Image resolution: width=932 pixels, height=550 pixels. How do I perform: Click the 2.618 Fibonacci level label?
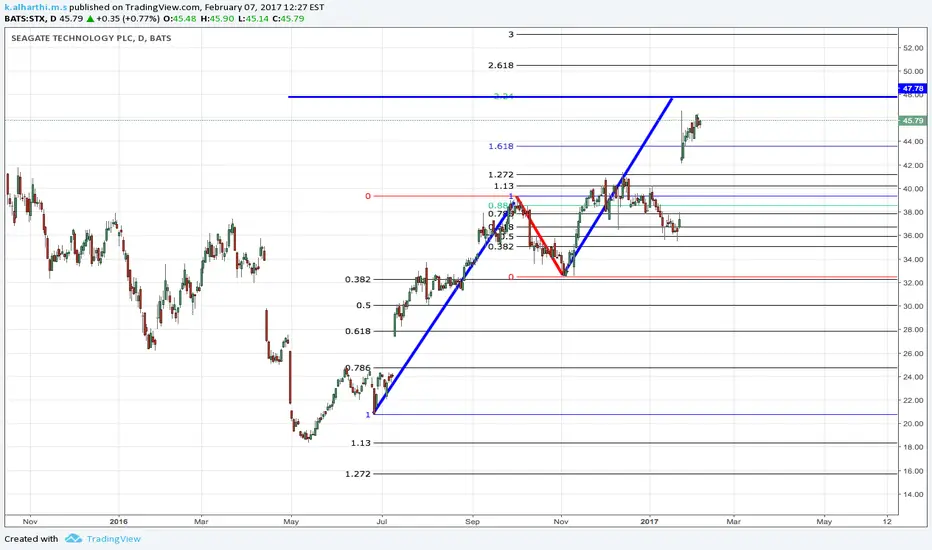pyautogui.click(x=501, y=65)
